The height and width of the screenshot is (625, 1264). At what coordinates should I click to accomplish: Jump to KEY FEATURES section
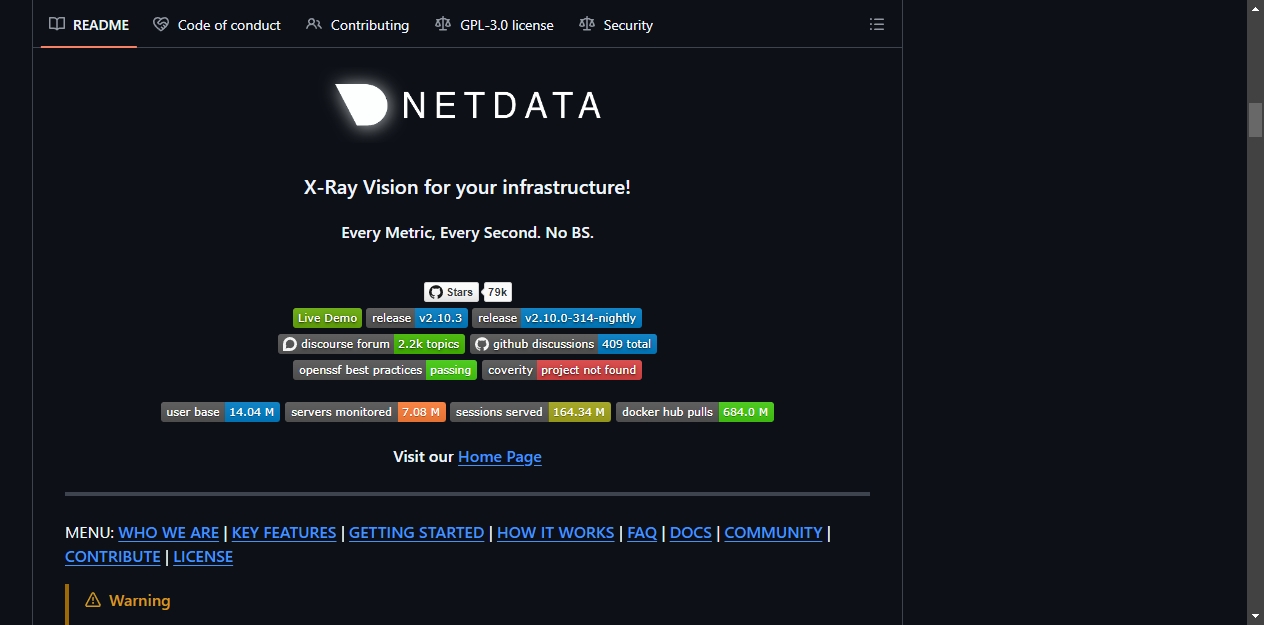click(284, 533)
